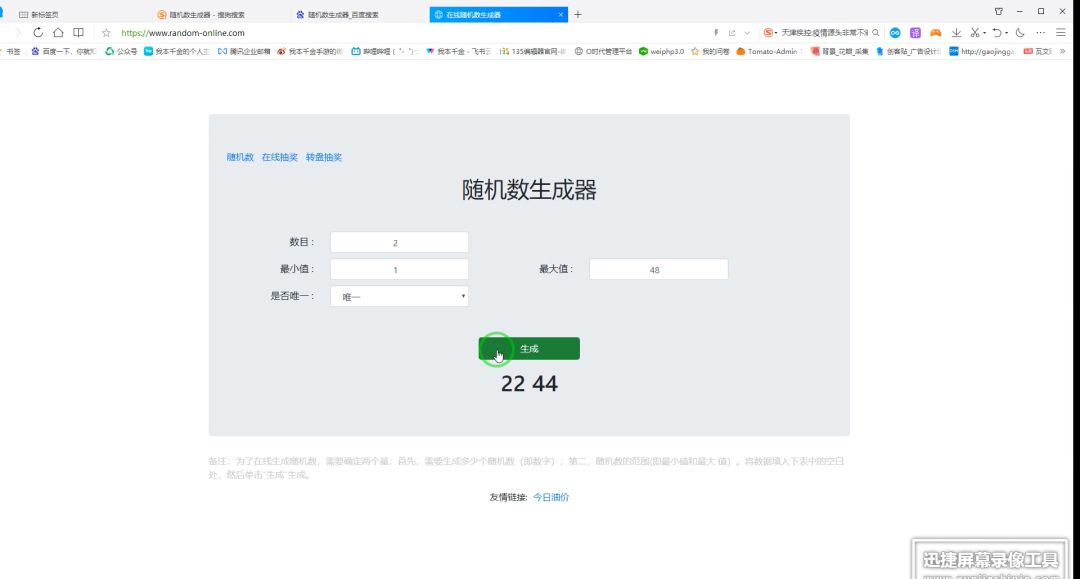Open Tomato-Admin bookmark
1080x579 pixels.
coord(767,52)
